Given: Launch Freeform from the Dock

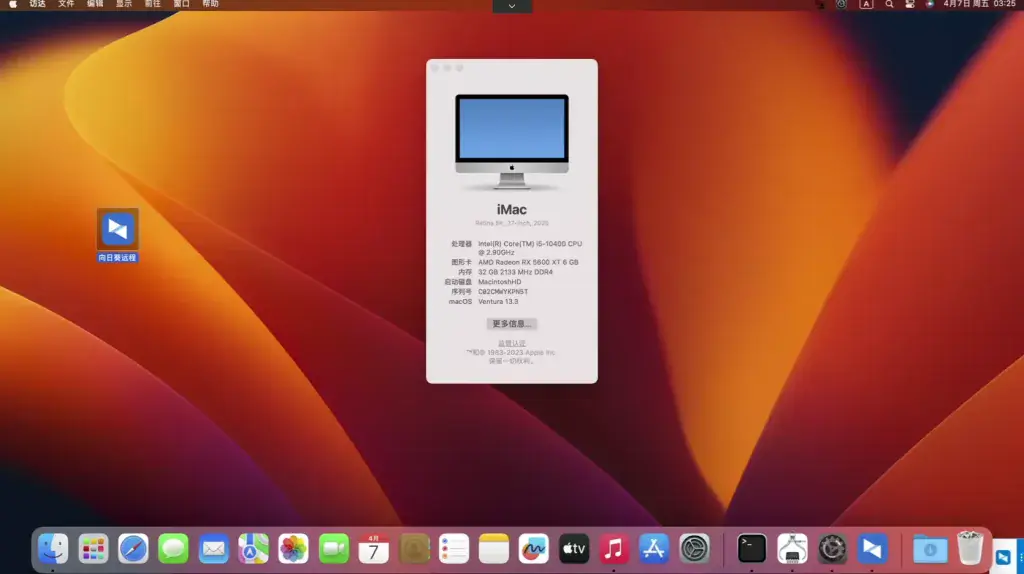Looking at the screenshot, I should tap(534, 549).
